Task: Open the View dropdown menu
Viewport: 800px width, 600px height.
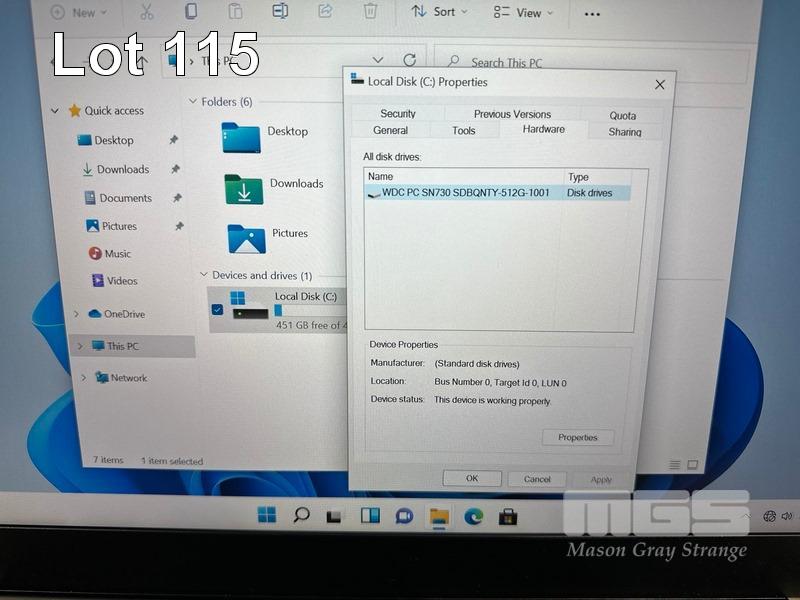Action: pos(524,13)
